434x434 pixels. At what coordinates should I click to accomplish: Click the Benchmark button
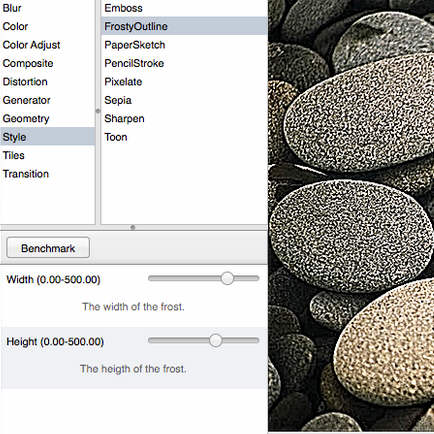48,248
